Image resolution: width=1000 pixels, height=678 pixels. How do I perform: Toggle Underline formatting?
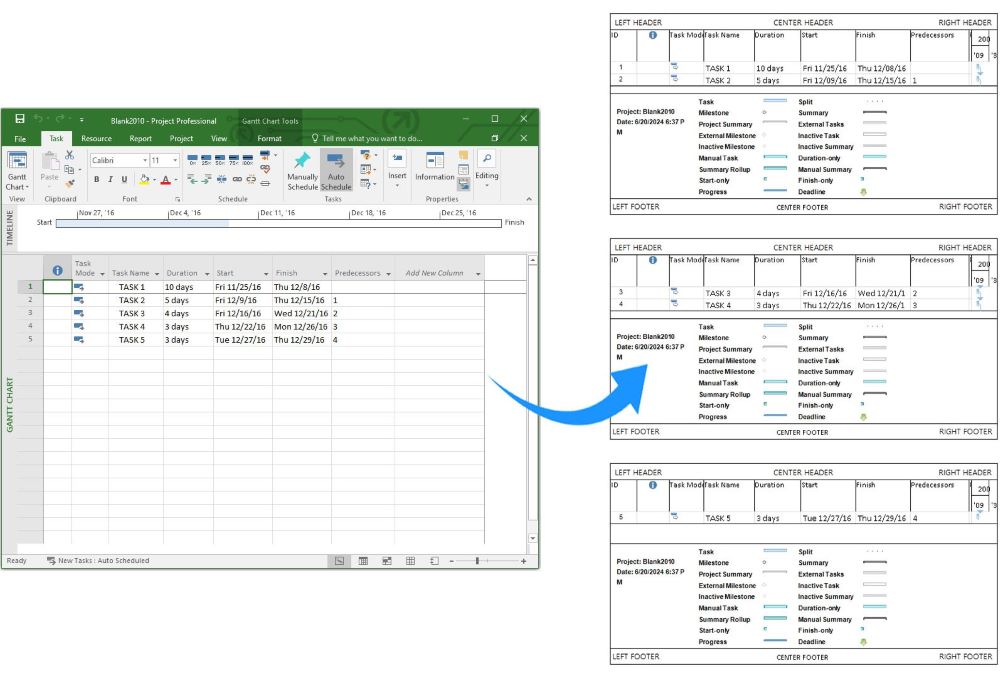tap(124, 180)
